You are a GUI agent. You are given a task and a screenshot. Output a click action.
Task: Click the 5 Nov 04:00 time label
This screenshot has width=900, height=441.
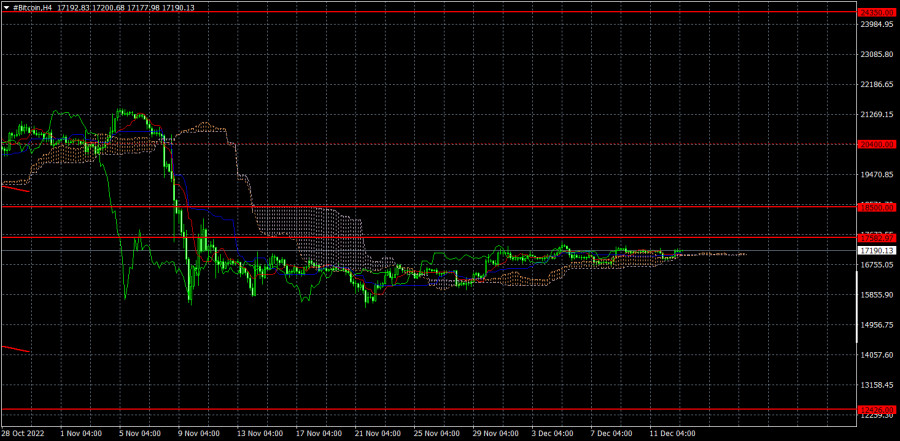140,434
